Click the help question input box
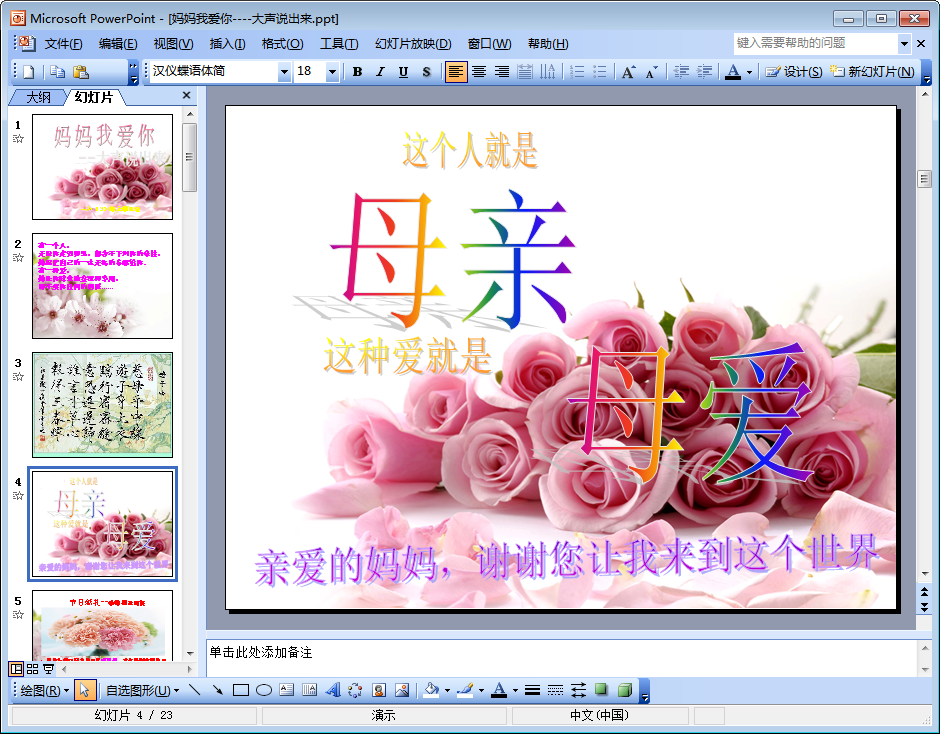 816,43
